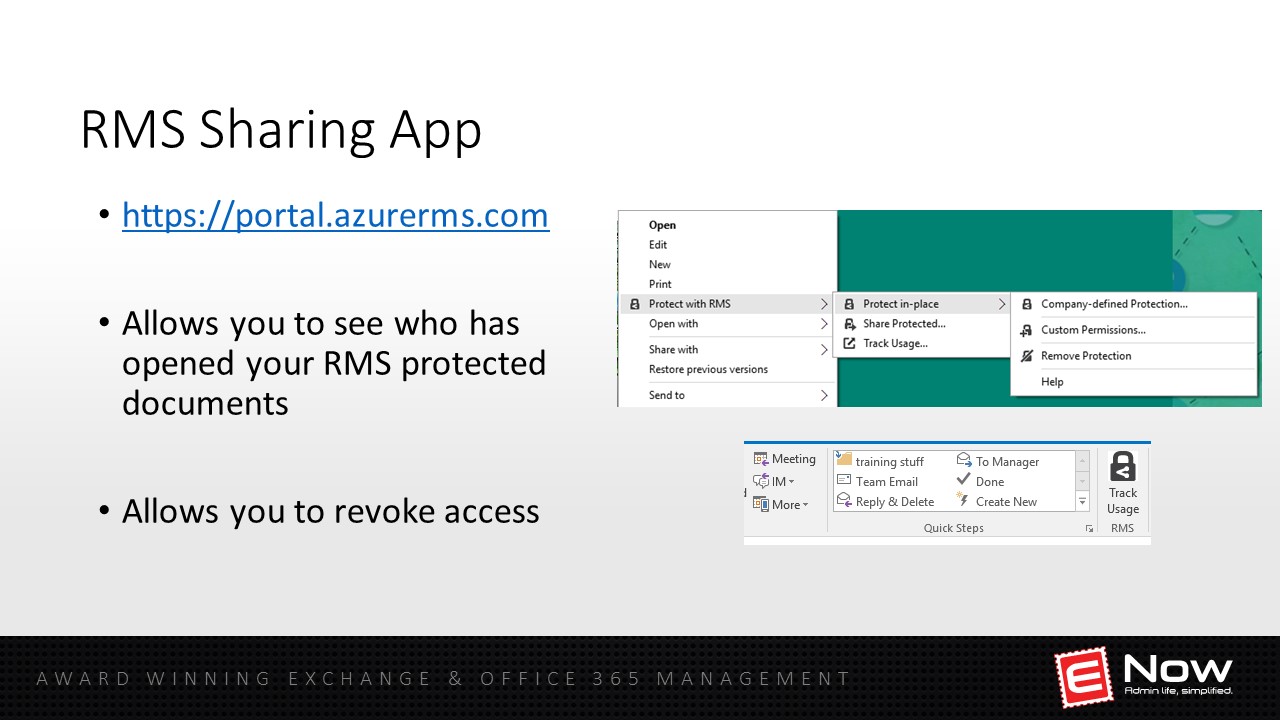Click the ENow logo
1280x720 pixels.
1144,675
